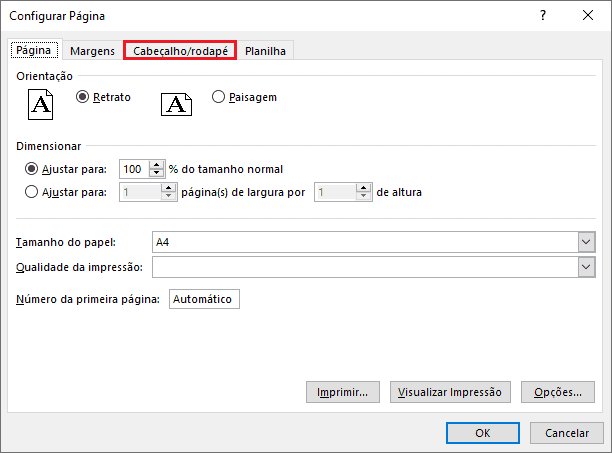612x453 pixels.
Task: Select Ajustar para pages wide by tall option
Action: coord(31,192)
